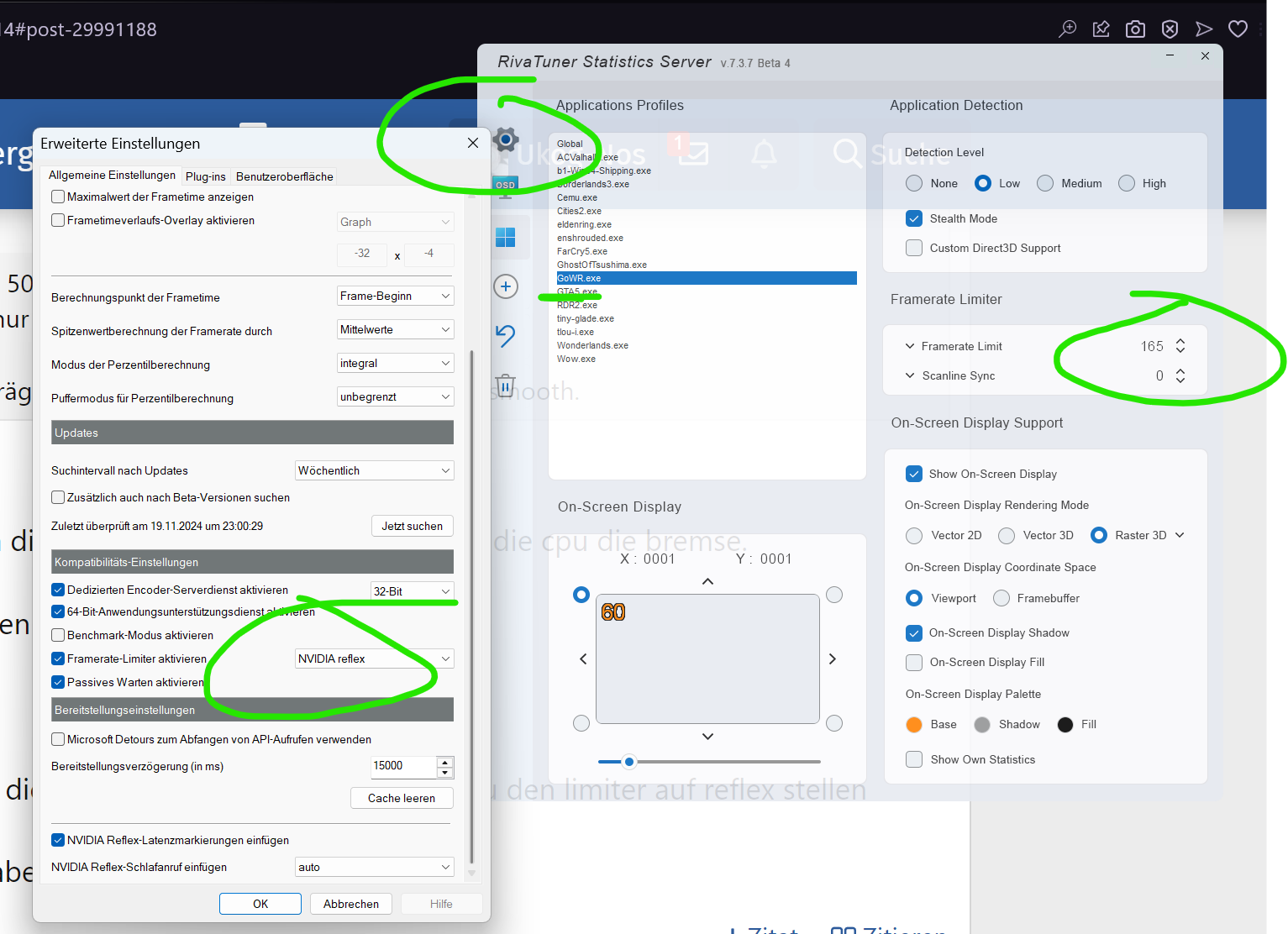This screenshot has width=1288, height=934.
Task: Toggle Passives Warten aktivieren checkbox
Action: pos(58,682)
